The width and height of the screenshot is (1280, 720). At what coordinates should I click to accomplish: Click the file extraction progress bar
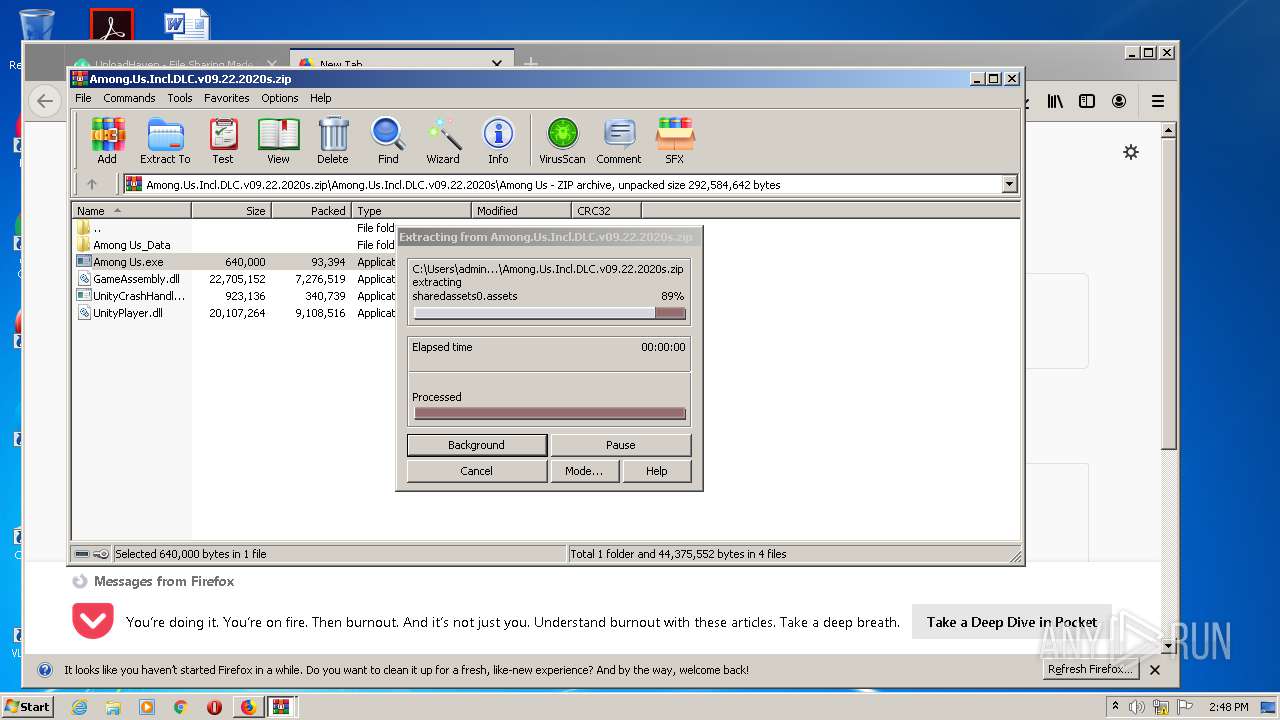550,313
